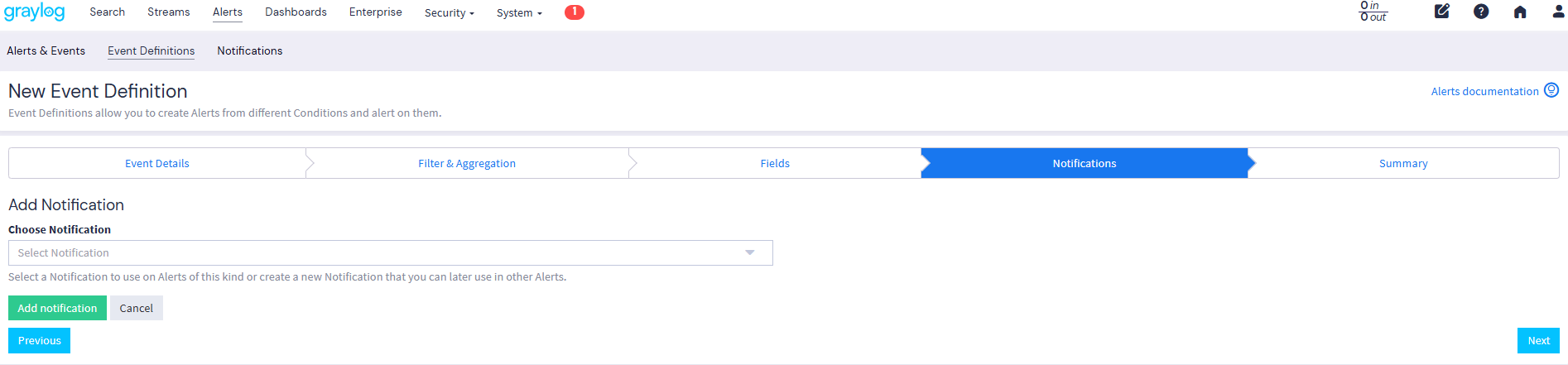Open the help question mark icon
Viewport: 1568px width, 365px height.
click(x=1481, y=12)
